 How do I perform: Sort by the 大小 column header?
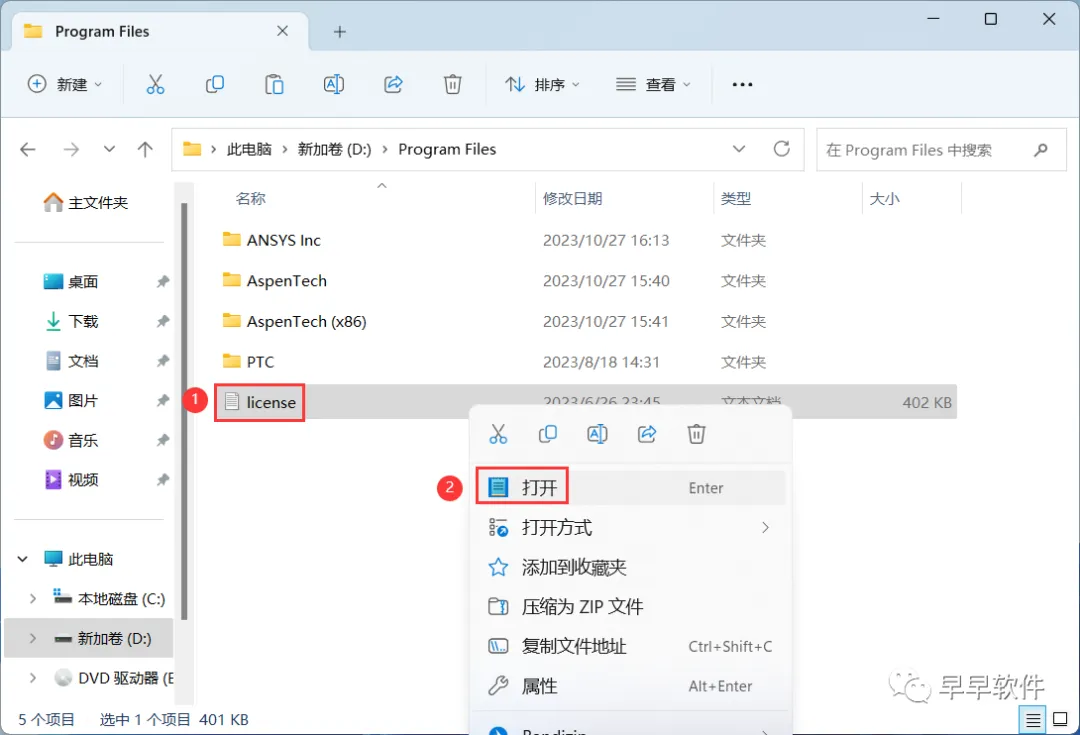pyautogui.click(x=884, y=199)
